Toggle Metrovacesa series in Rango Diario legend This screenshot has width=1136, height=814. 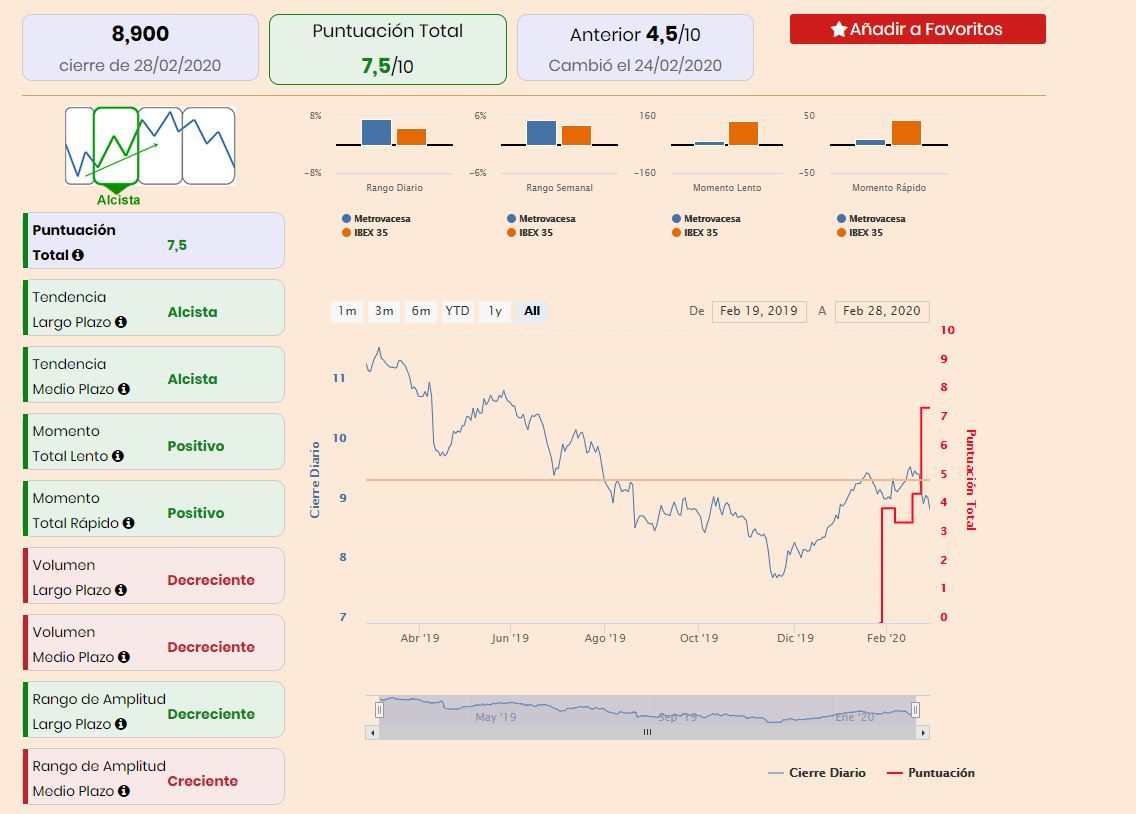pyautogui.click(x=376, y=219)
